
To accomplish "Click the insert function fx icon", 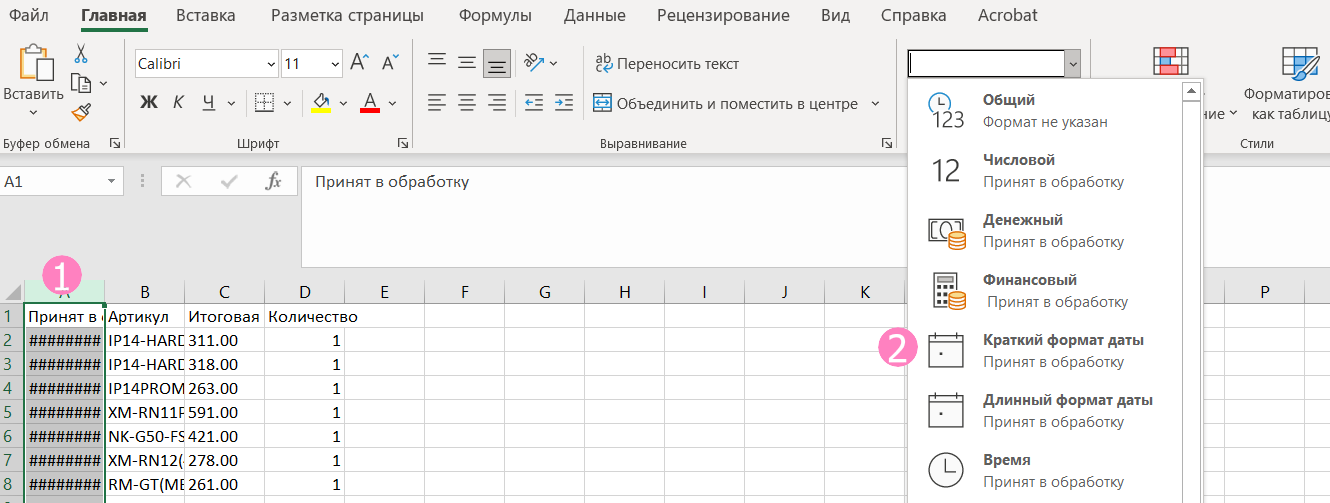I will point(273,181).
